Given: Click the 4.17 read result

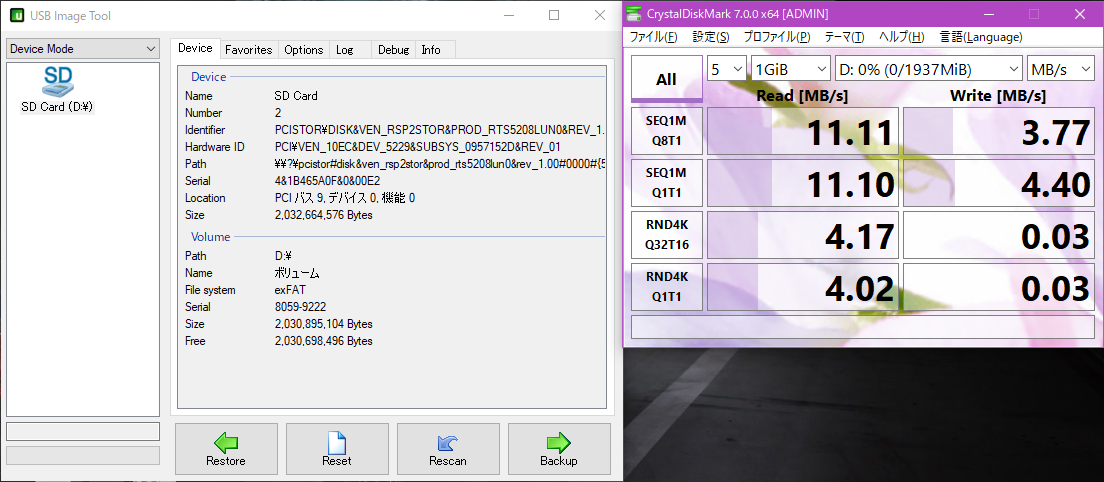Looking at the screenshot, I should tap(803, 235).
